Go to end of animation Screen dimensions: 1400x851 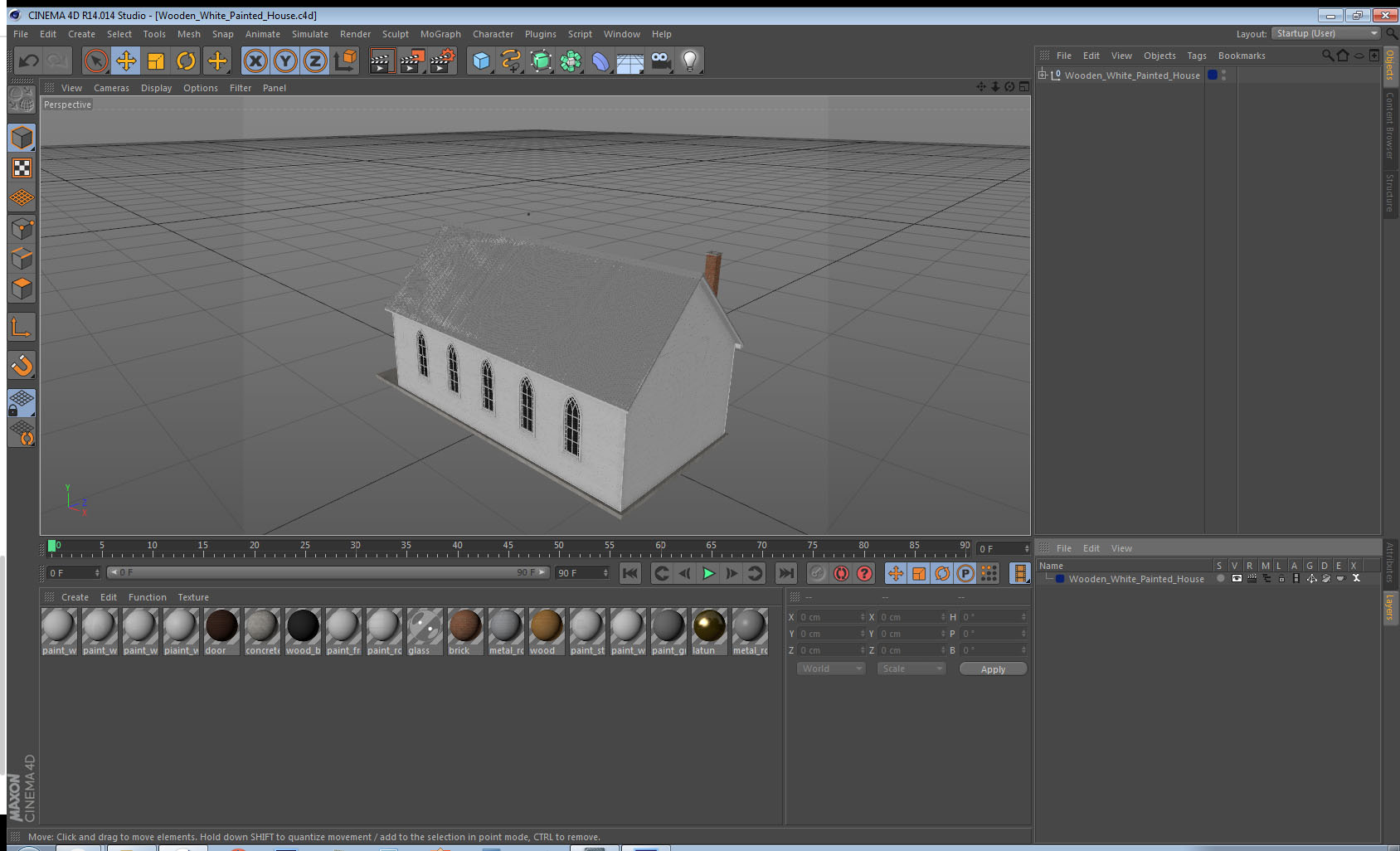[785, 573]
